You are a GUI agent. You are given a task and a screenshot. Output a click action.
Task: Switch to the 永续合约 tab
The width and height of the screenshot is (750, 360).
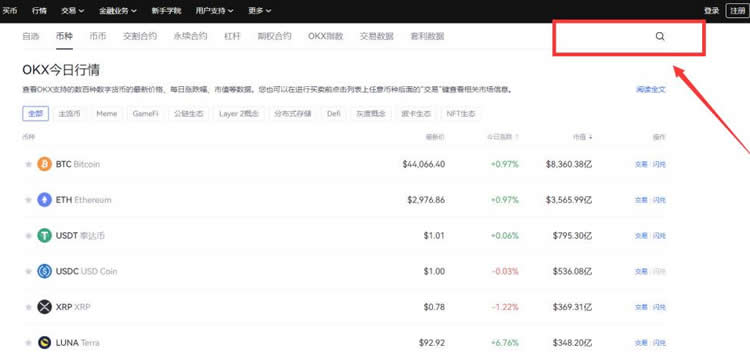click(190, 36)
